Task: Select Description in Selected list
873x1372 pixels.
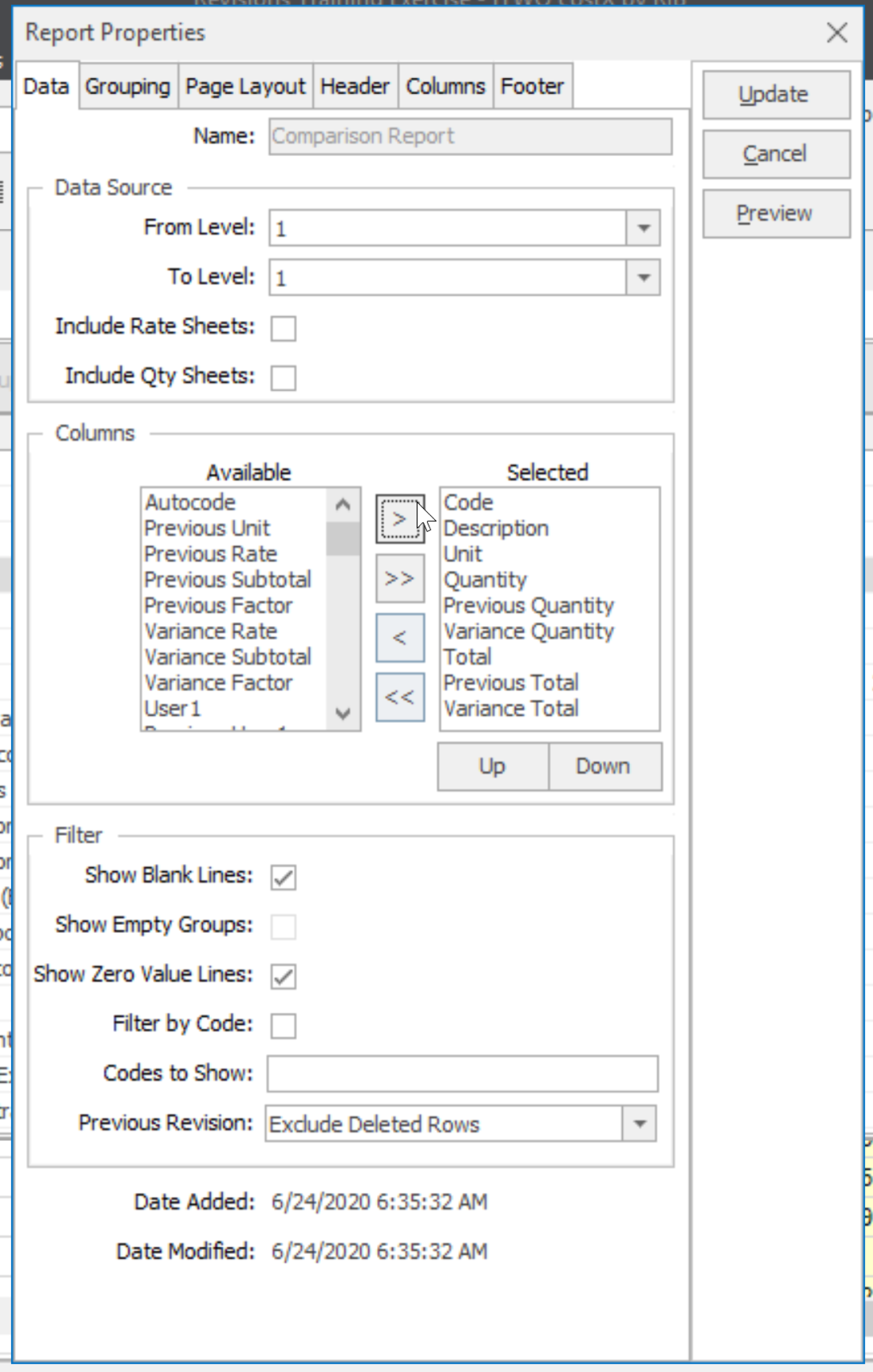Action: pyautogui.click(x=496, y=528)
